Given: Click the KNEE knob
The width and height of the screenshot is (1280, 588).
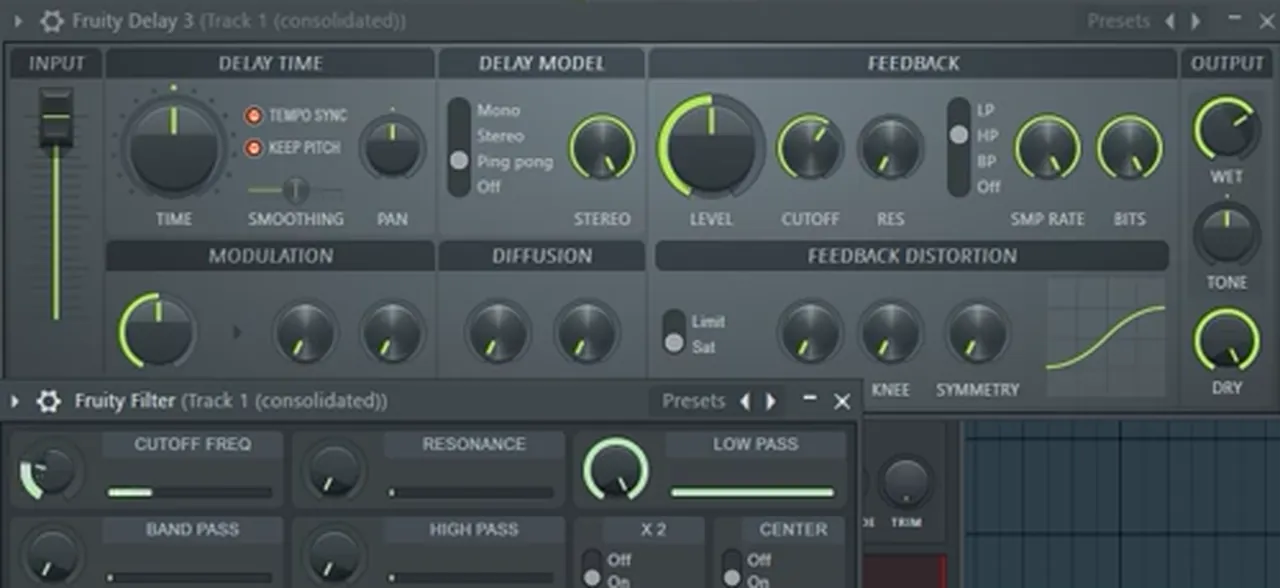Looking at the screenshot, I should [x=890, y=333].
